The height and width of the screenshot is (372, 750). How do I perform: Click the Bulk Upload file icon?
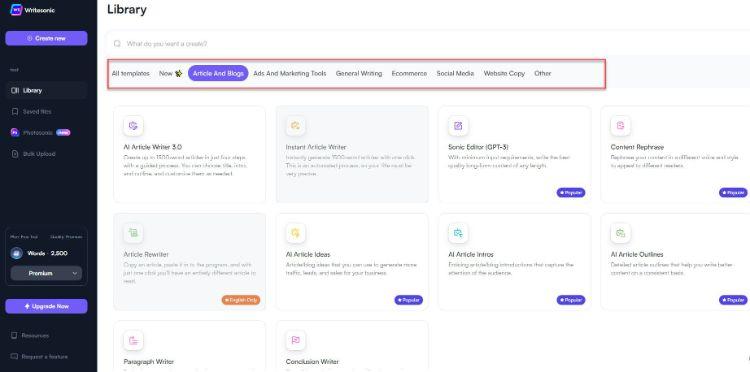point(15,154)
